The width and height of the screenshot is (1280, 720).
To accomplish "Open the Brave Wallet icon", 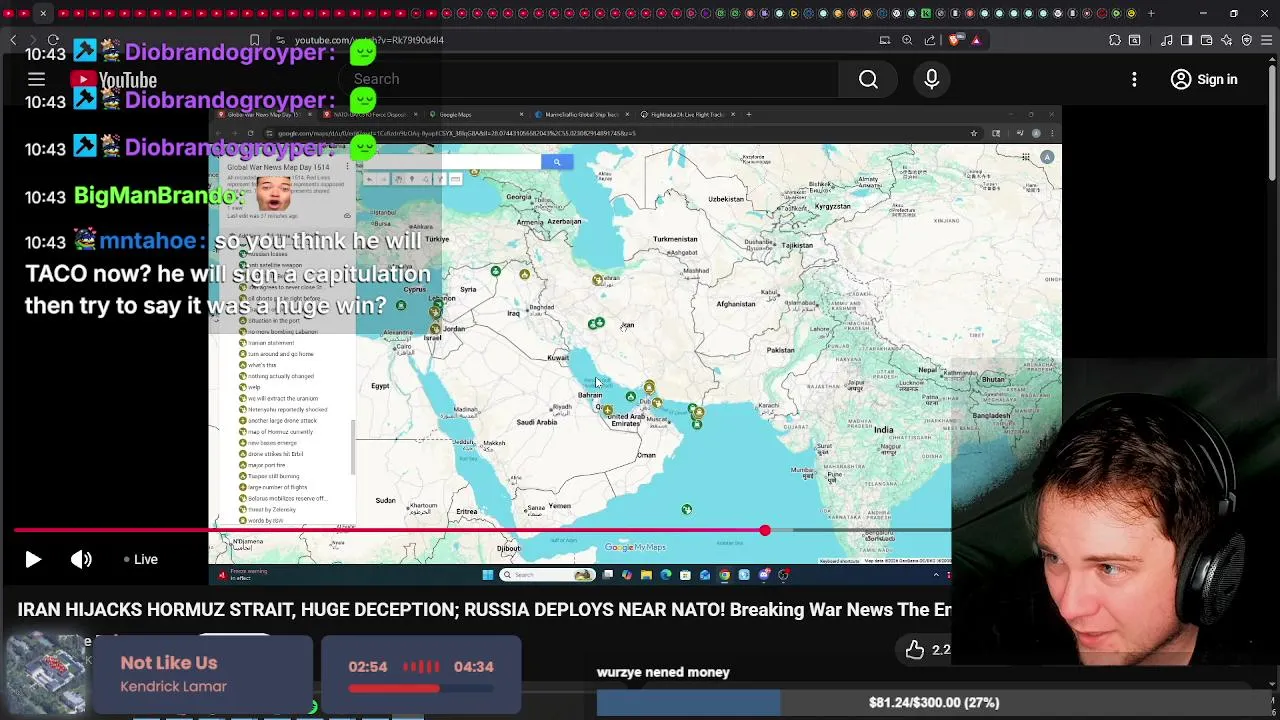I will click(1207, 40).
